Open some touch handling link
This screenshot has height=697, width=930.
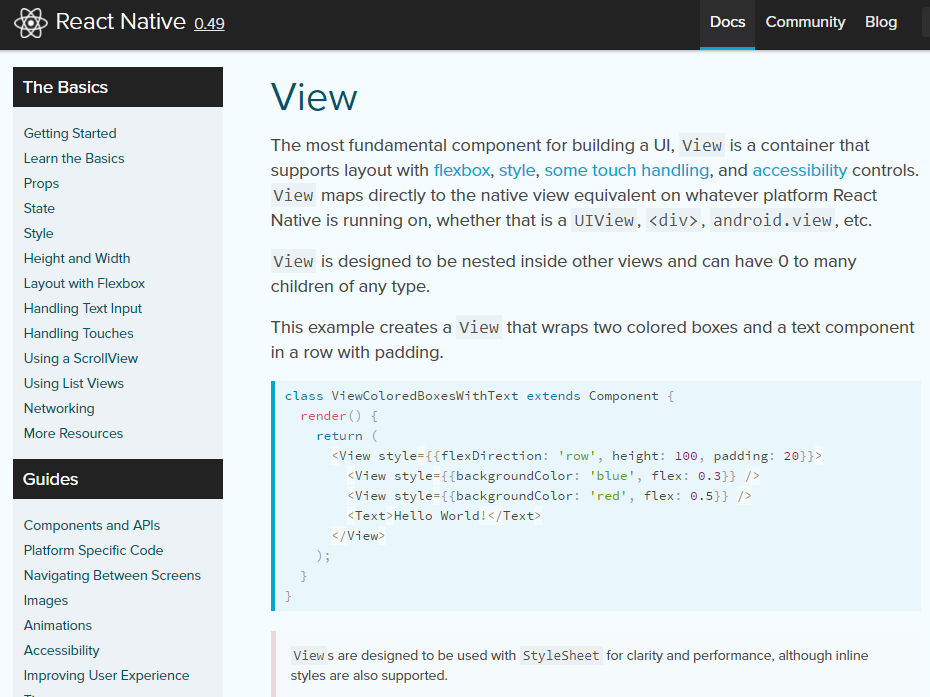pyautogui.click(x=626, y=170)
